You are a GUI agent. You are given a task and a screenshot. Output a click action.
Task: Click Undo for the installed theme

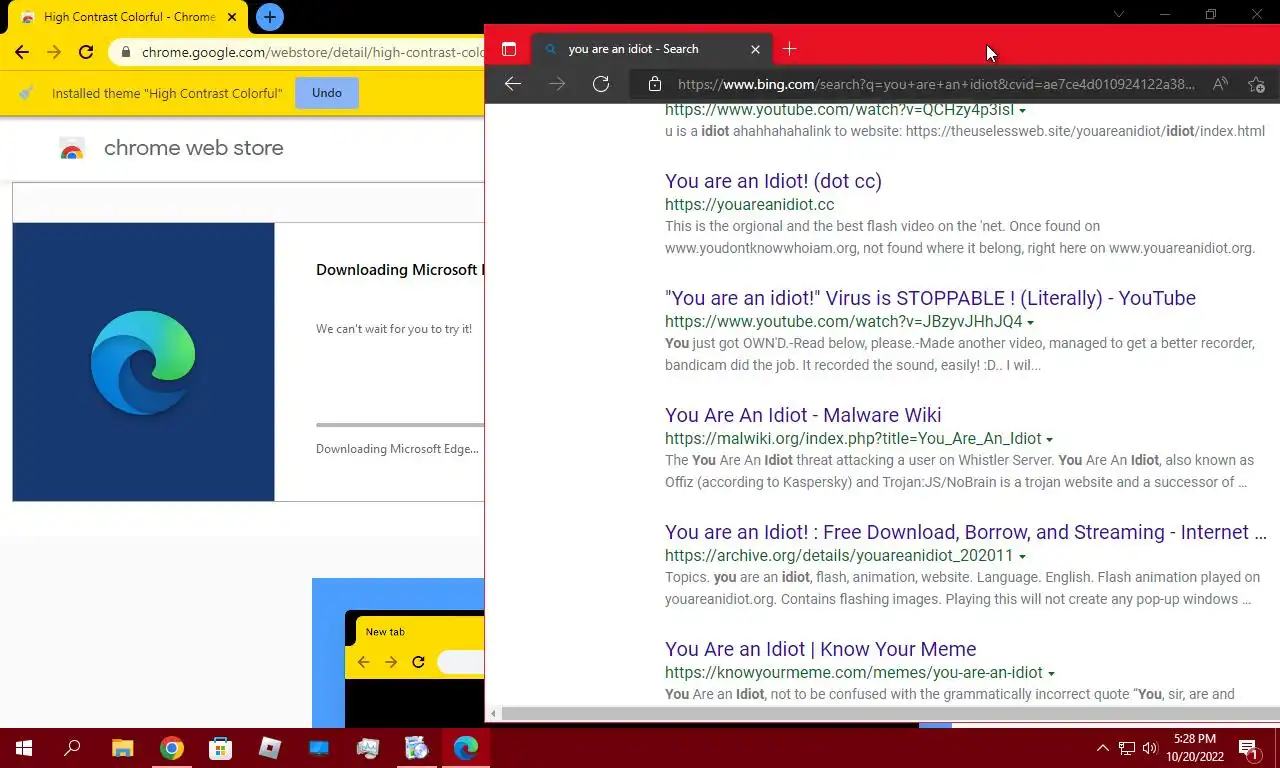click(327, 93)
